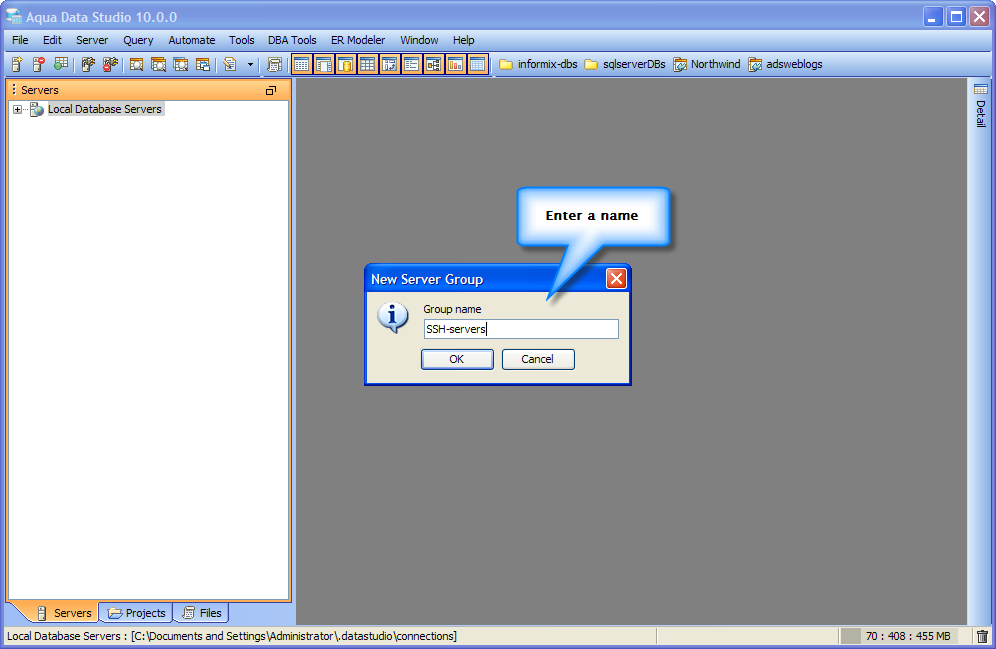Select Local Database Servers tree item

pos(105,109)
